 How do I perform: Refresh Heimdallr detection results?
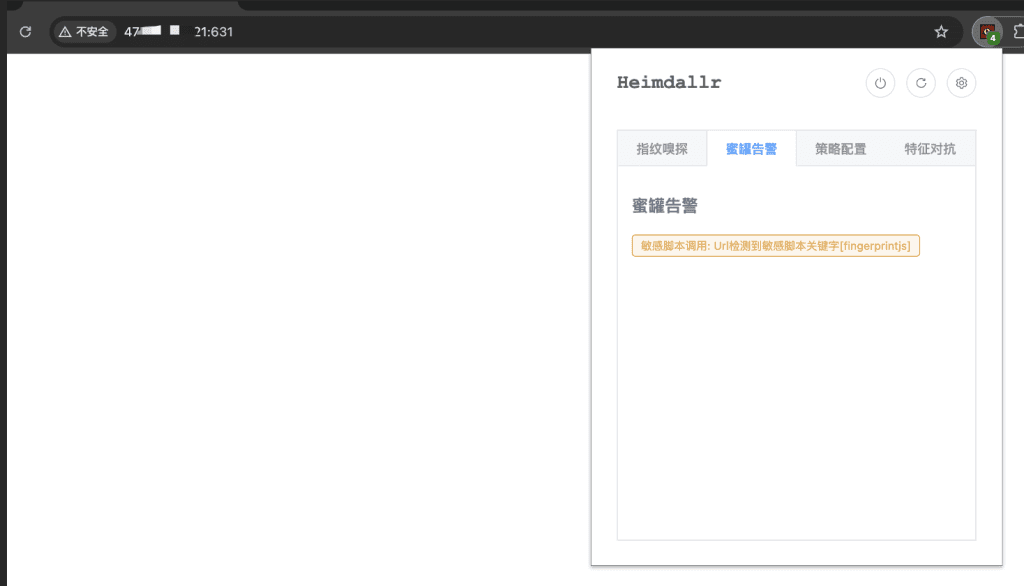coord(921,83)
